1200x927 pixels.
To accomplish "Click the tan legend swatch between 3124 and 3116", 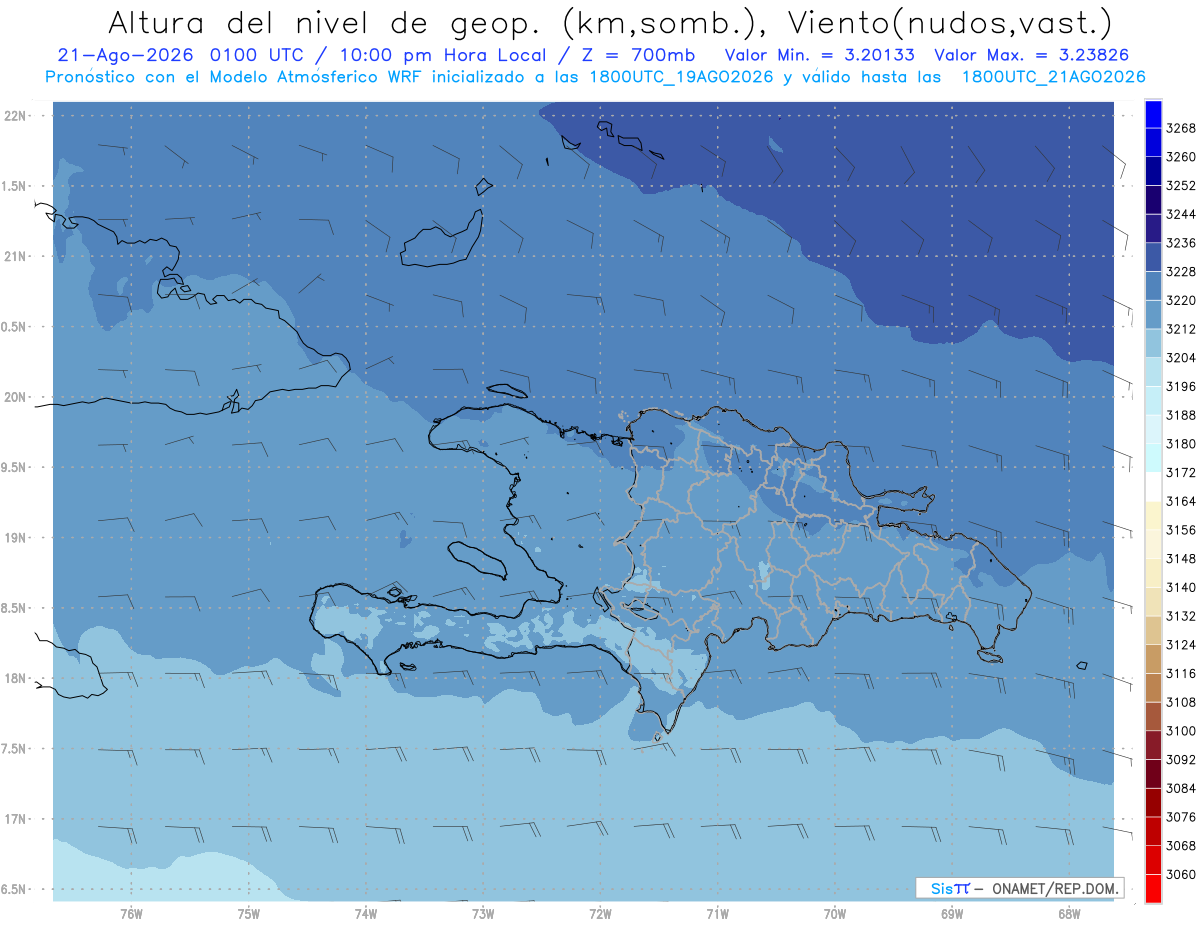I will tap(1153, 659).
